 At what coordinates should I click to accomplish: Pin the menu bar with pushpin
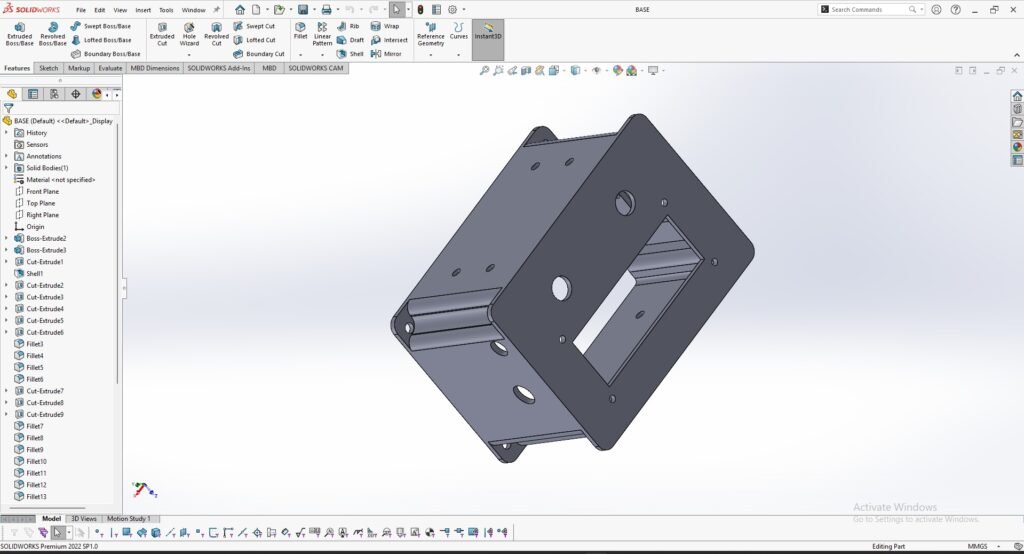click(x=216, y=10)
